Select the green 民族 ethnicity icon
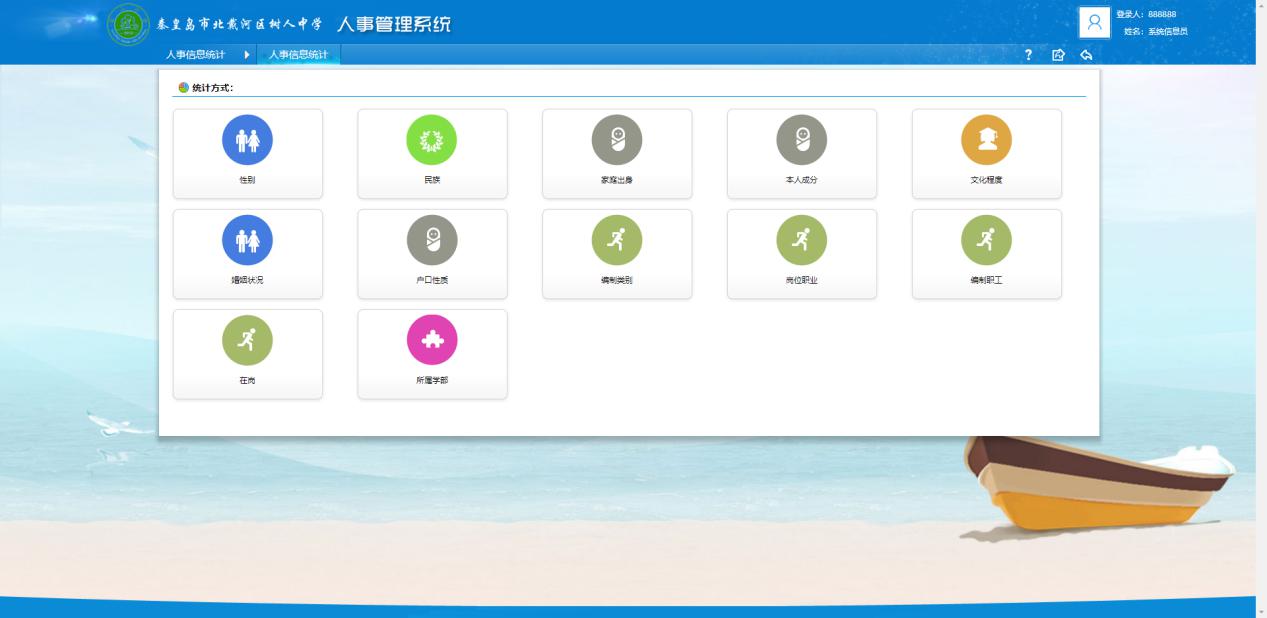Image resolution: width=1267 pixels, height=618 pixels. click(432, 140)
